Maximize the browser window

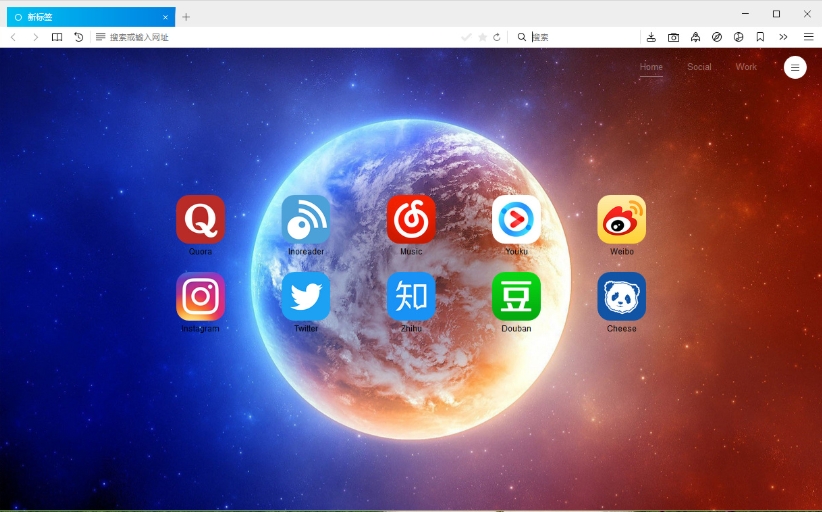(x=776, y=14)
